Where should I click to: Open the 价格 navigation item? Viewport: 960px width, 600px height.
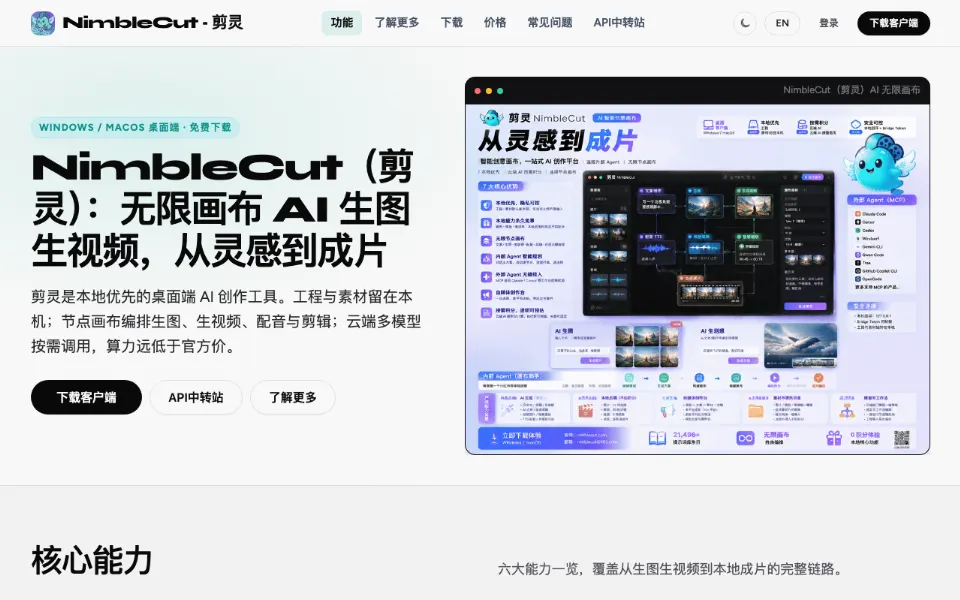pos(495,23)
